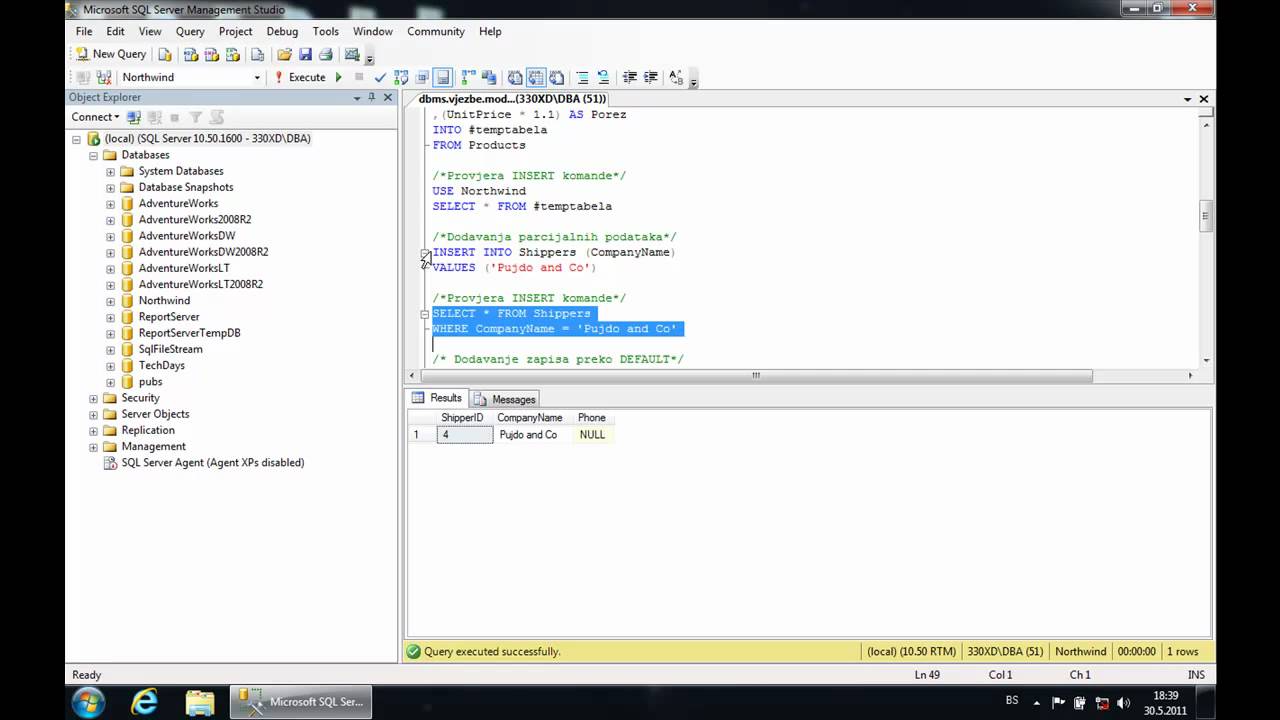
Task: Open the Connect dropdown in Object Explorer
Action: [95, 117]
